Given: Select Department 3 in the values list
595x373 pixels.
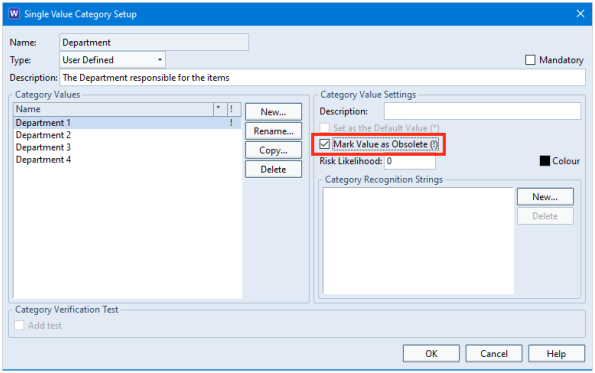Looking at the screenshot, I should point(127,147).
